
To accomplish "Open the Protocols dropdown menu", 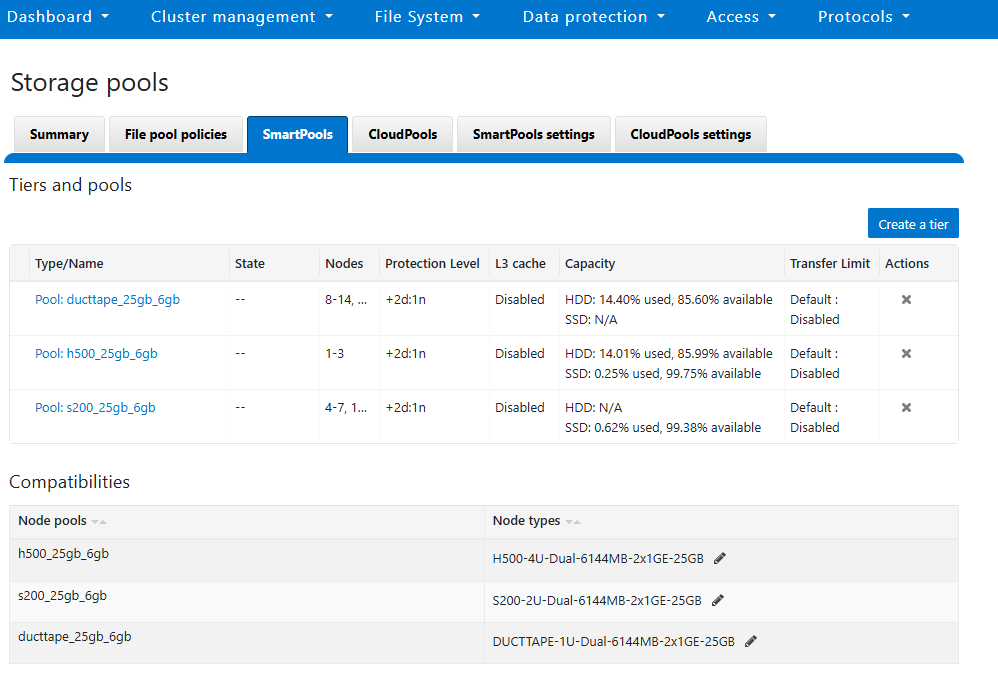I will [864, 17].
